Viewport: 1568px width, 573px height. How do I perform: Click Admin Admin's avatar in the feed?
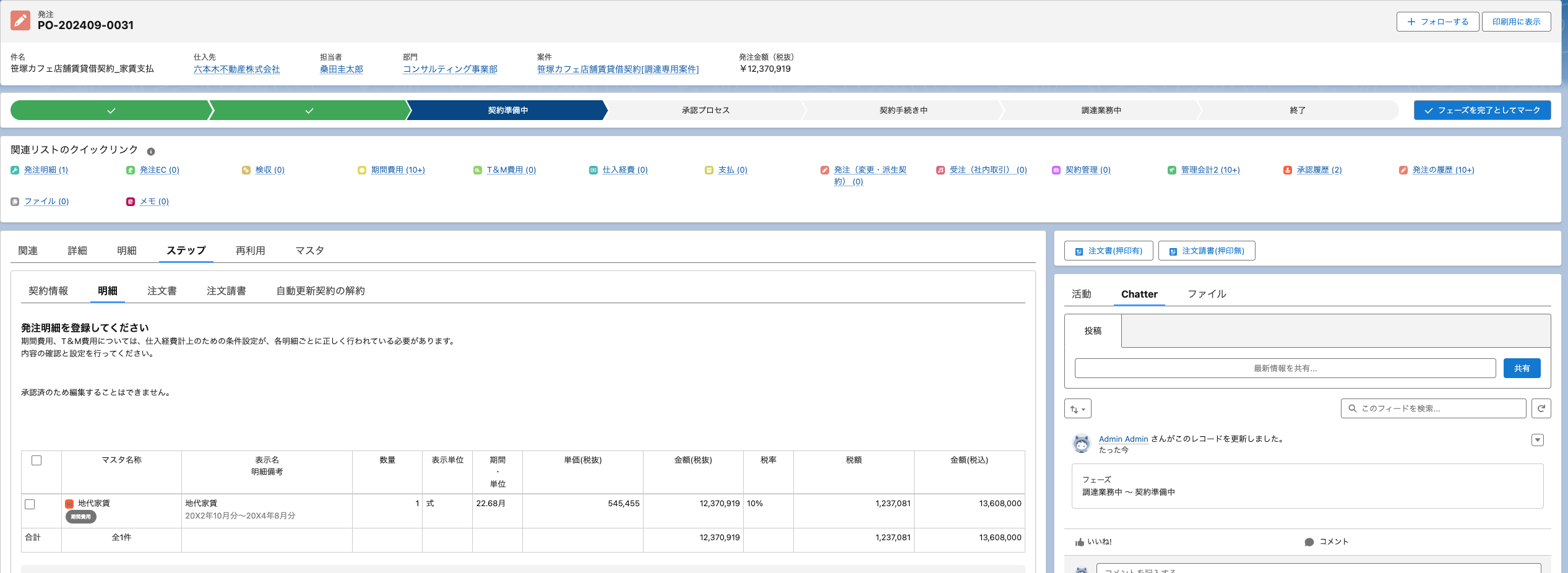coord(1082,444)
